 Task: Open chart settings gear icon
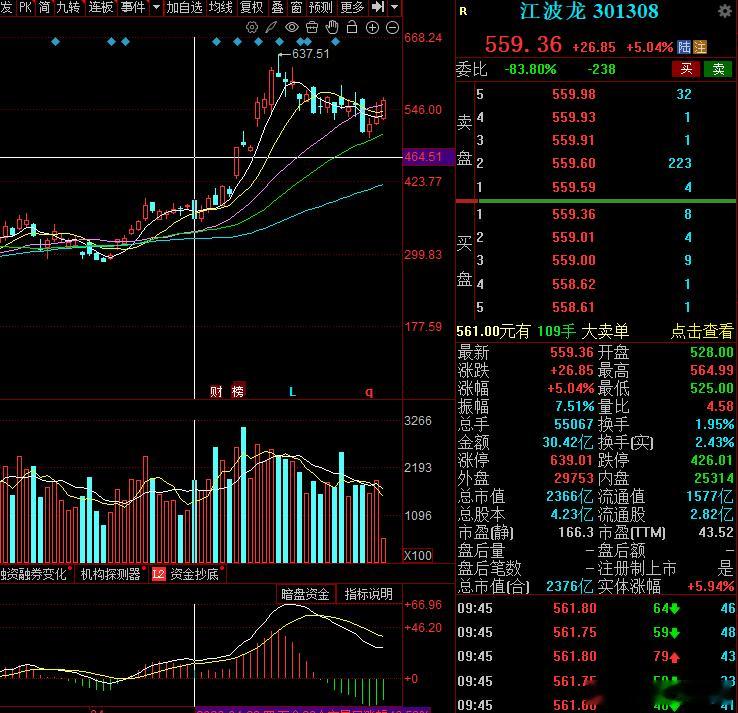pyautogui.click(x=252, y=27)
